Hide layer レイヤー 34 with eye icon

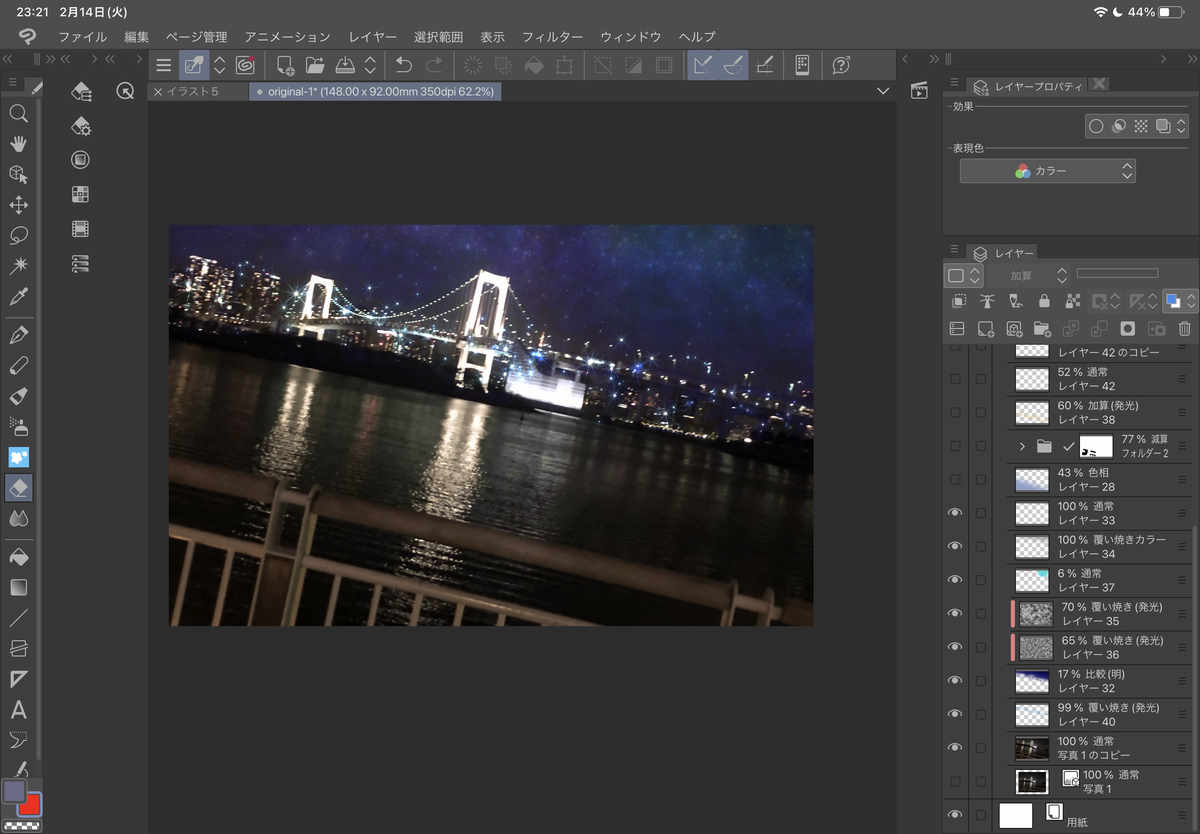(955, 546)
